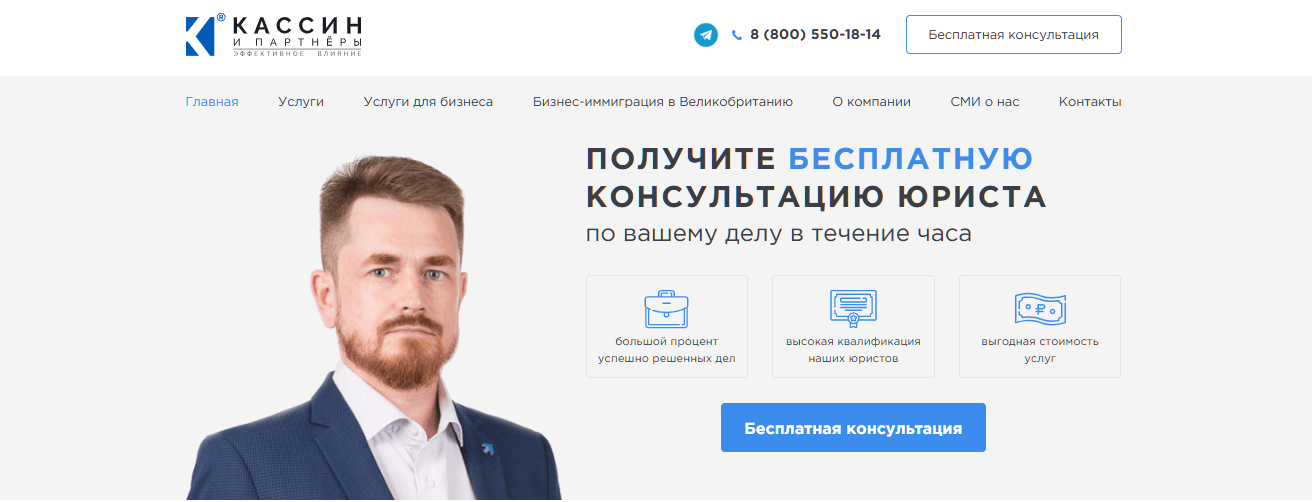The width and height of the screenshot is (1312, 502).
Task: Open the Услуги menu item
Action: 301,101
